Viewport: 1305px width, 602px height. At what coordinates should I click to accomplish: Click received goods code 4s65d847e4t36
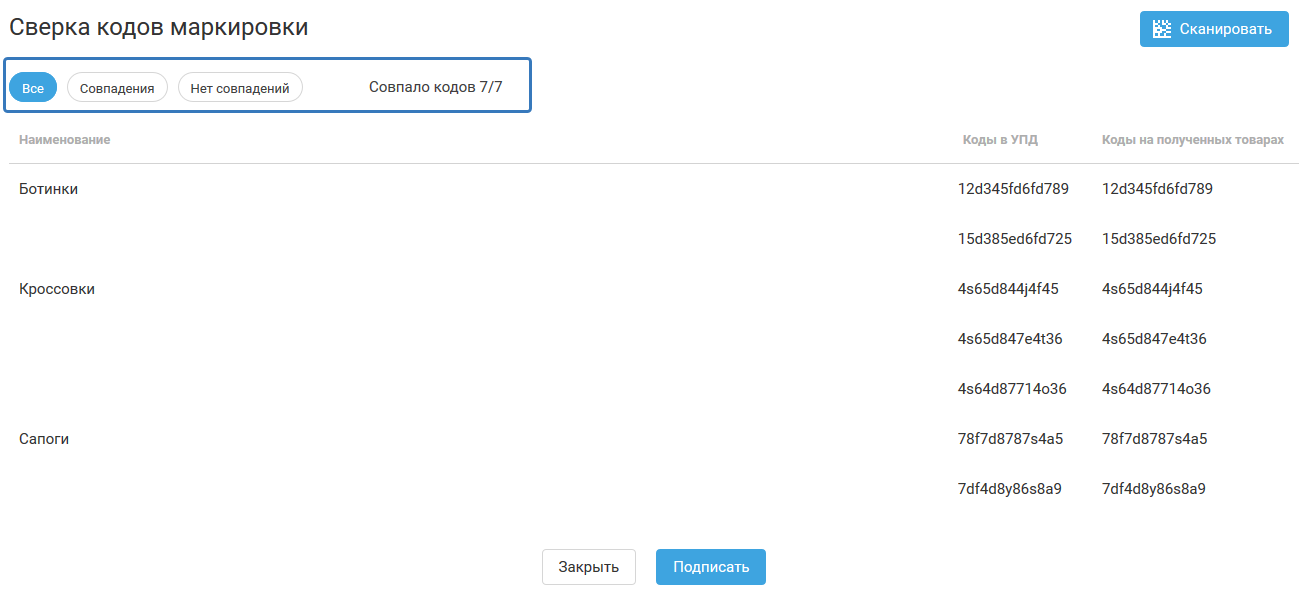tap(1154, 339)
